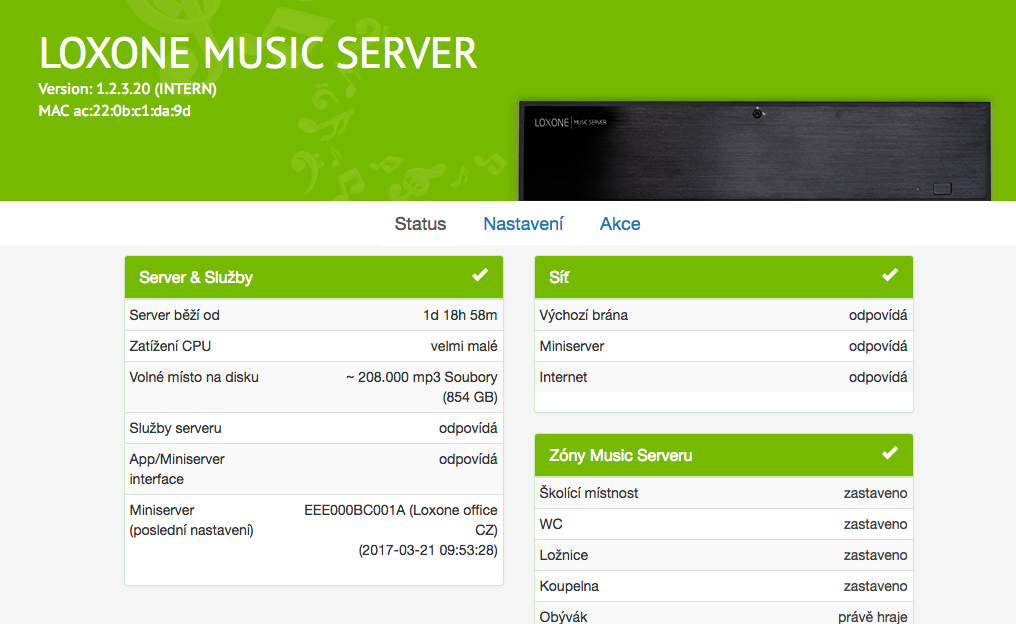Viewport: 1016px width, 624px height.
Task: Switch to the Nastavení tab
Action: 523,223
